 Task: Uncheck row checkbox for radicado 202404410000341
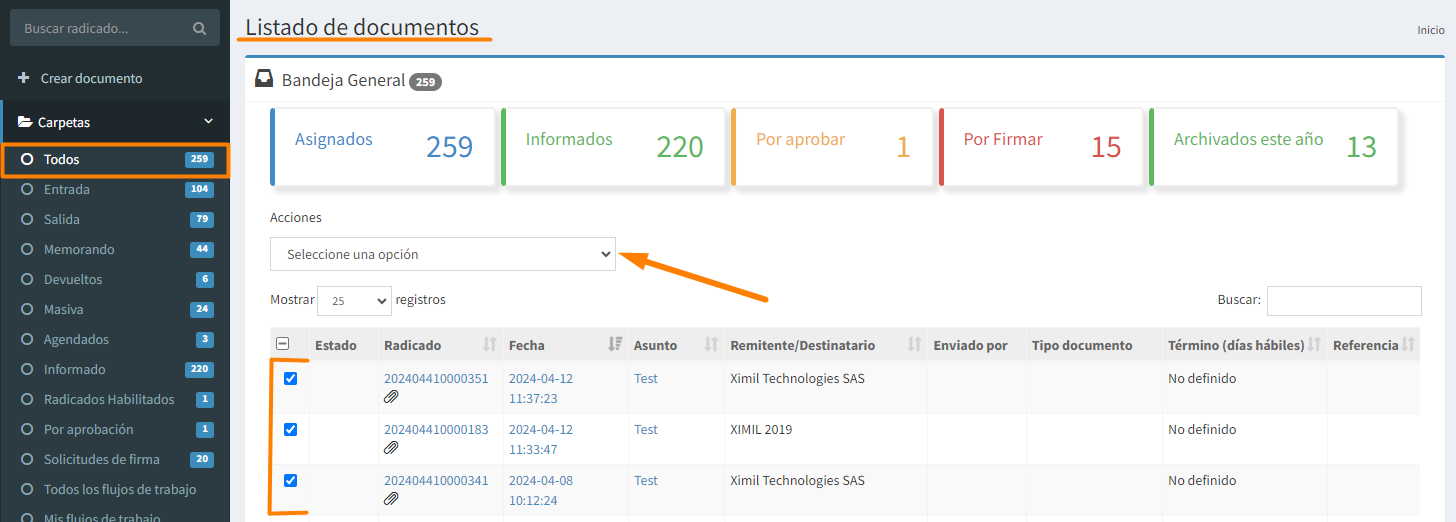(291, 480)
